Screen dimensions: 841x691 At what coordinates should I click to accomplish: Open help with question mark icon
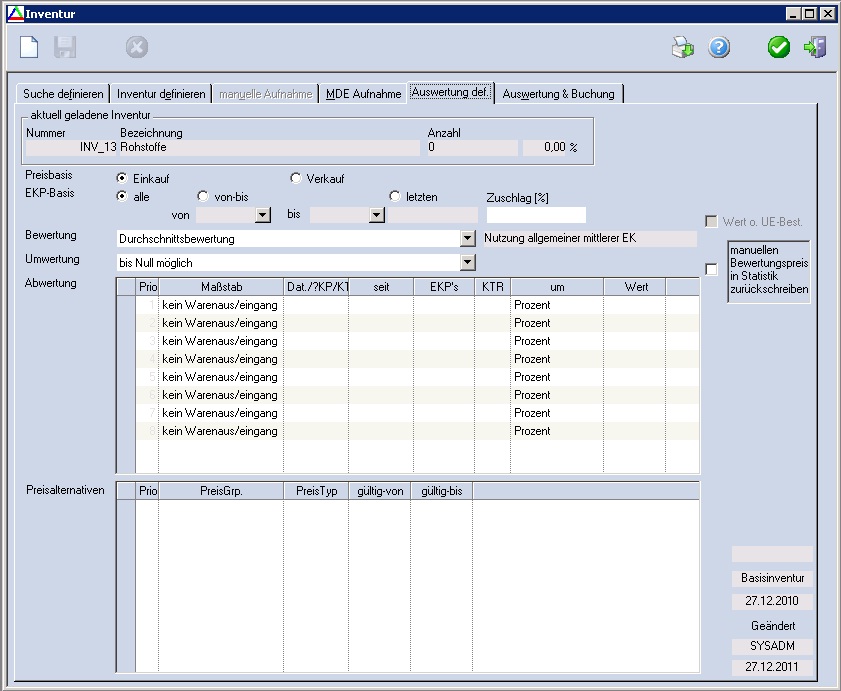[x=719, y=47]
